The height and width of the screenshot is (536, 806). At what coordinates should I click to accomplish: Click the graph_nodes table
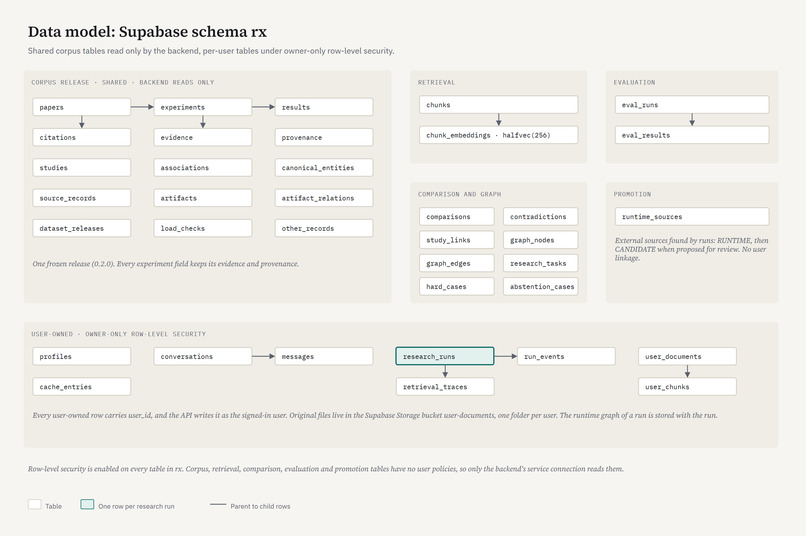(540, 239)
